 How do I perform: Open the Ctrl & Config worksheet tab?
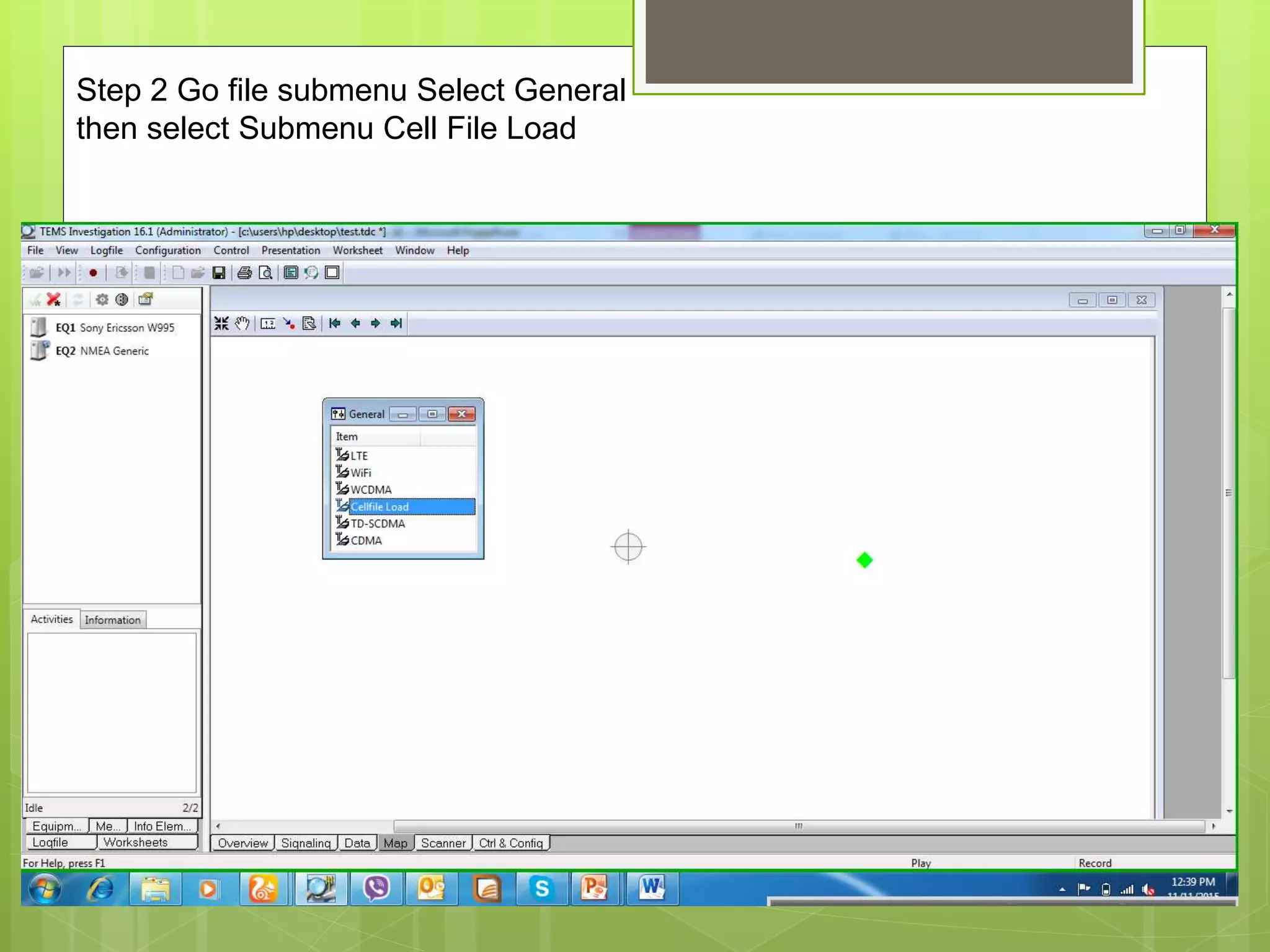511,843
